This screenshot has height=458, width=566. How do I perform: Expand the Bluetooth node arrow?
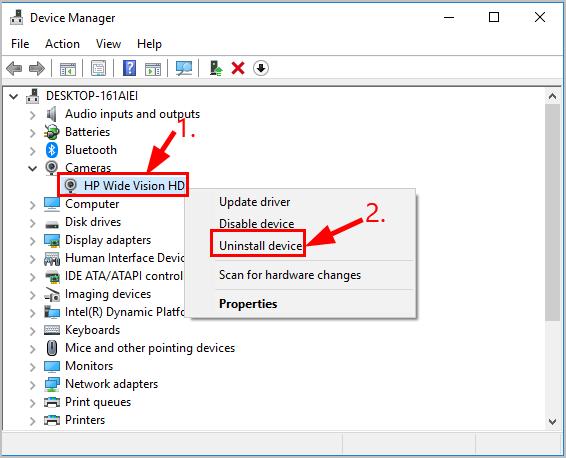pyautogui.click(x=32, y=151)
